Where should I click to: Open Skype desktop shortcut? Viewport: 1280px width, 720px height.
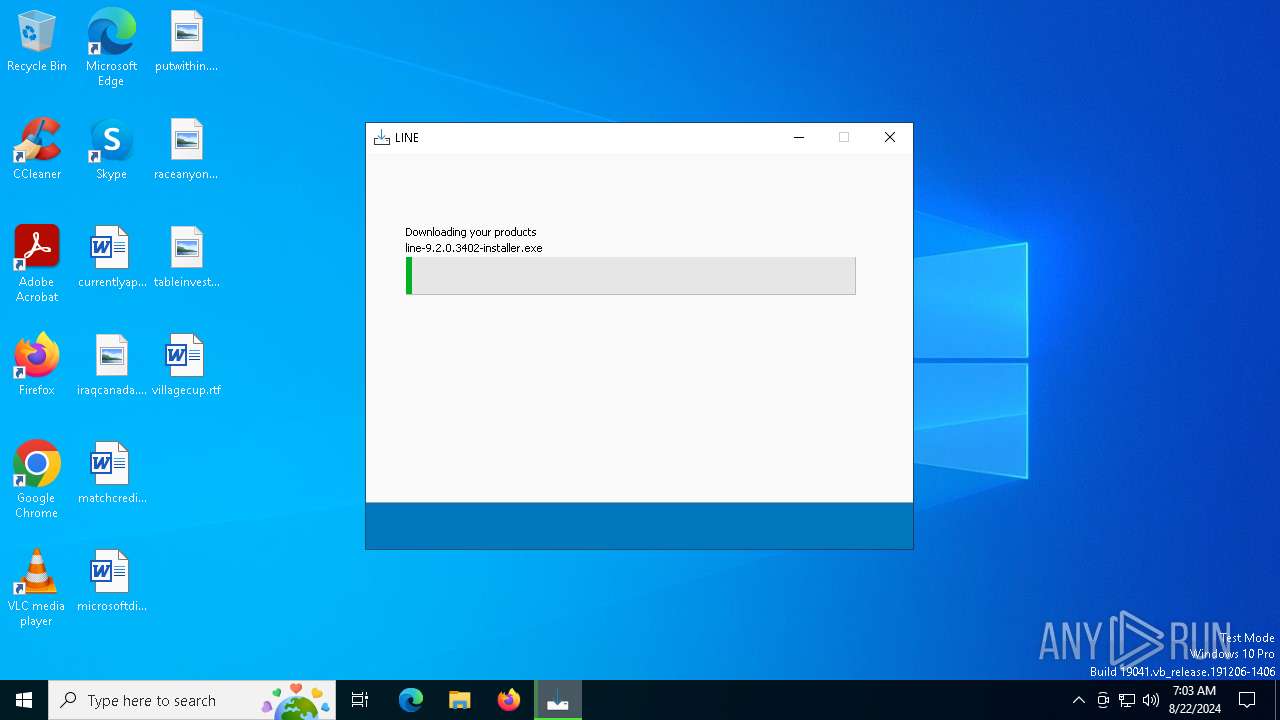(111, 150)
